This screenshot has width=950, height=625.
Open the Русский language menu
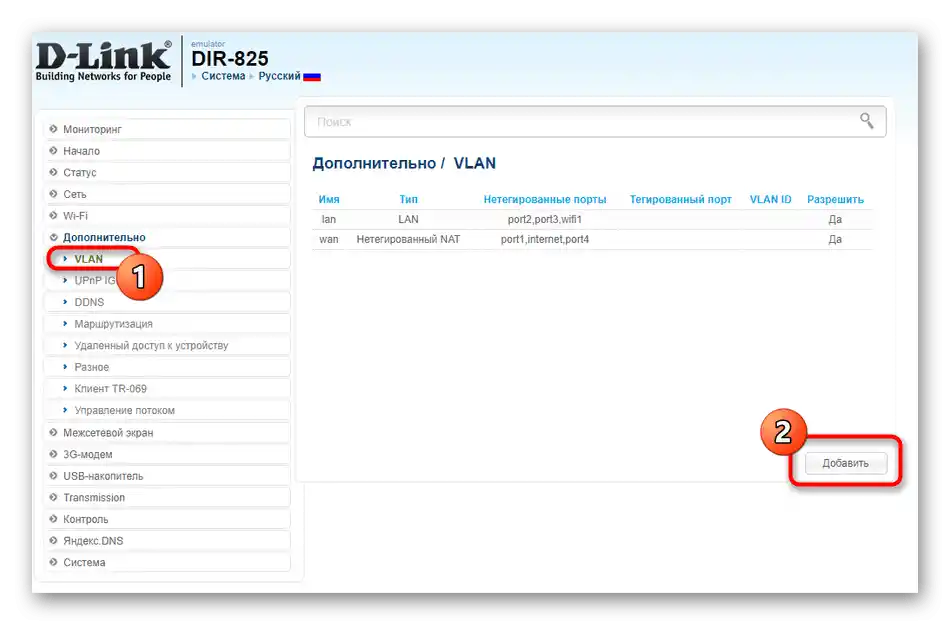[279, 76]
